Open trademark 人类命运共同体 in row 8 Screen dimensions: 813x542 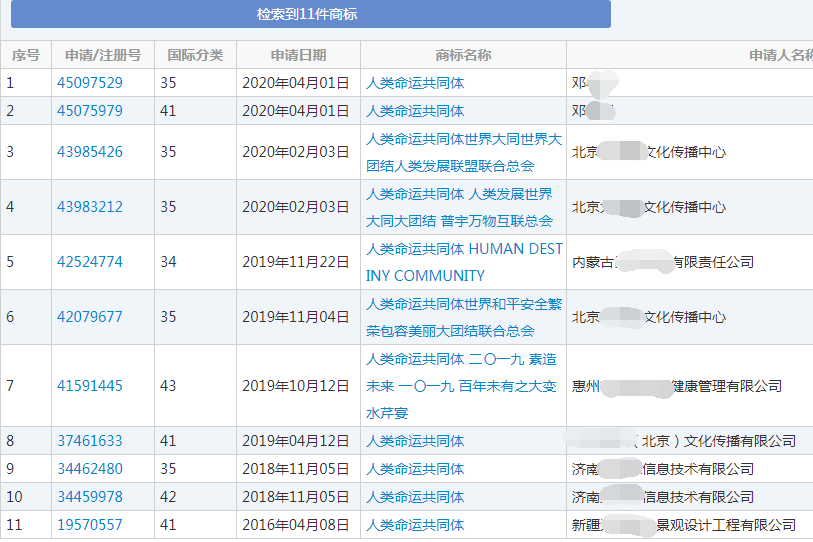415,441
